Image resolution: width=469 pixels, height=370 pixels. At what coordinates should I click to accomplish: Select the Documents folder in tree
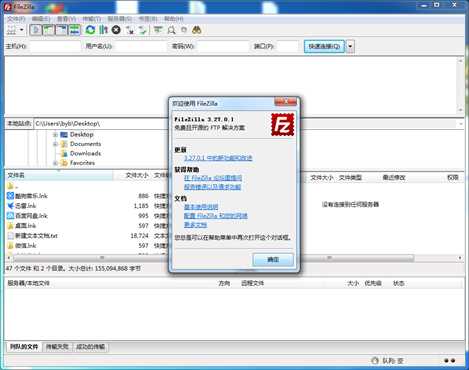(x=85, y=144)
